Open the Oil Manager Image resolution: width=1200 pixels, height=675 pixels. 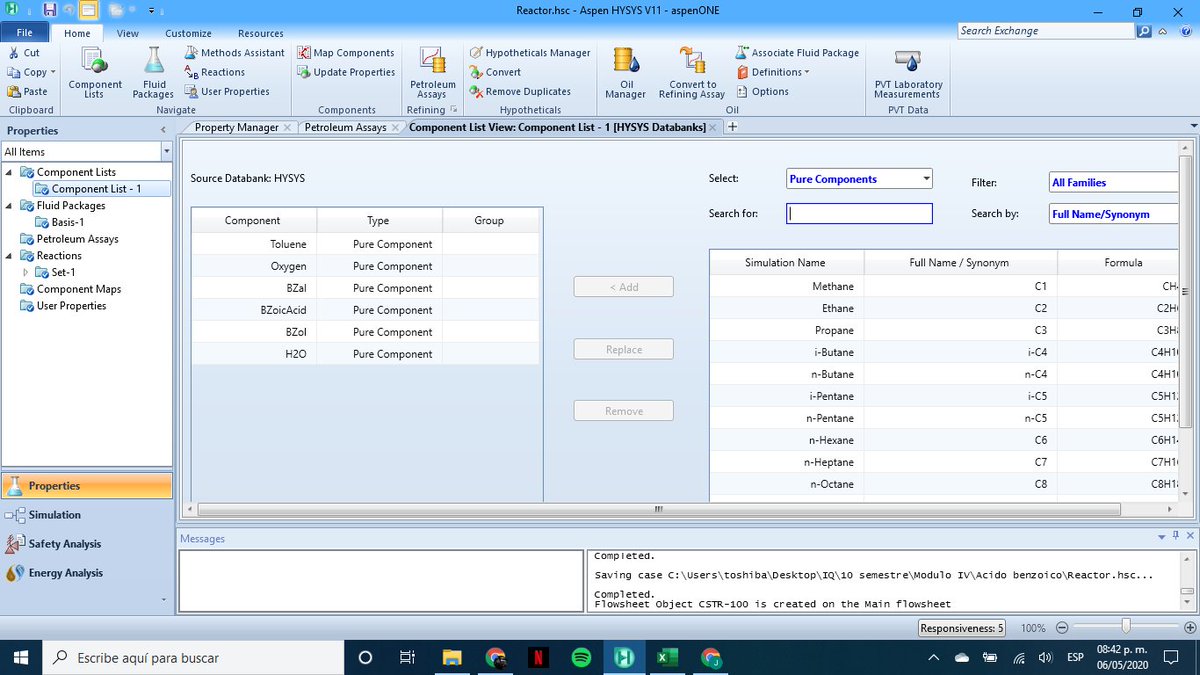click(x=626, y=72)
